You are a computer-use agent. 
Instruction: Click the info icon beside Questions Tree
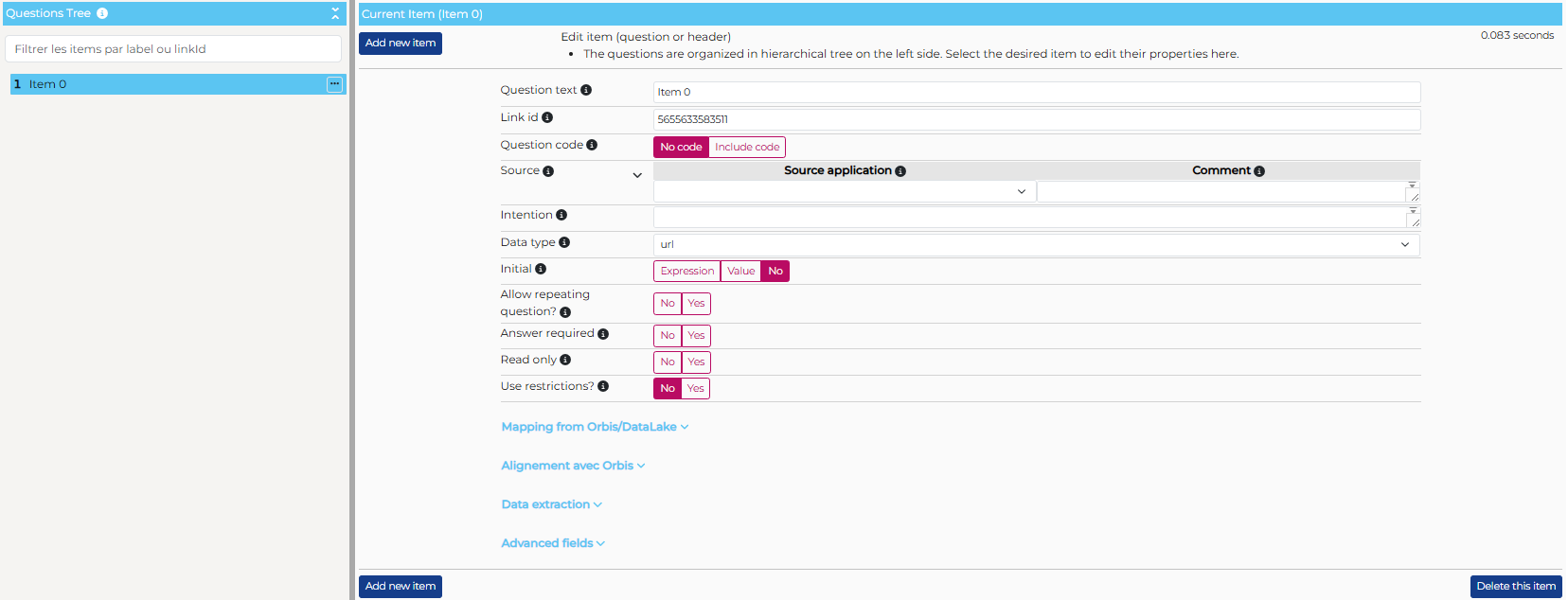(x=102, y=13)
